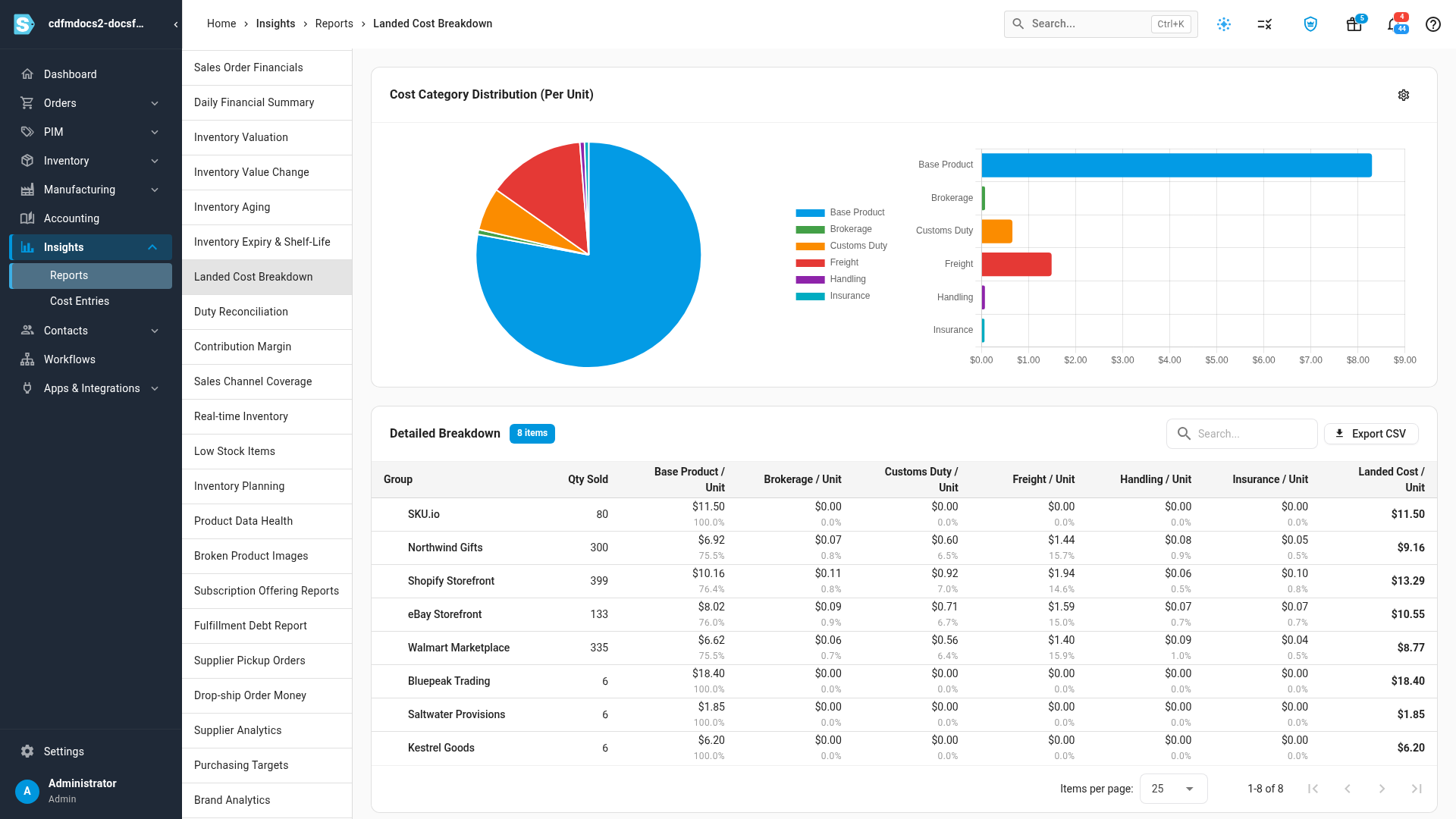Image resolution: width=1456 pixels, height=819 pixels.
Task: Click the shield icon in header
Action: coord(1310,24)
